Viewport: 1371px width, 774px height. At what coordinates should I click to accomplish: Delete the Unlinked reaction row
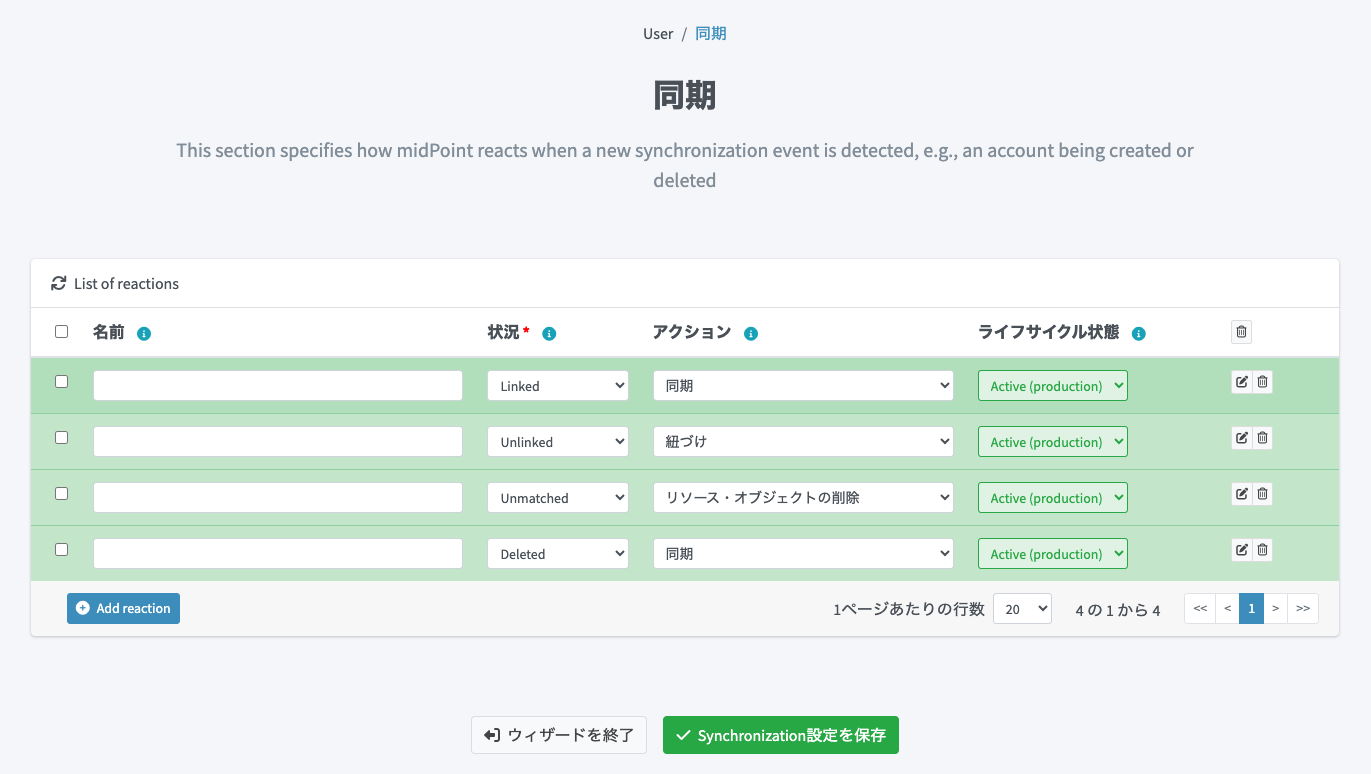tap(1262, 438)
